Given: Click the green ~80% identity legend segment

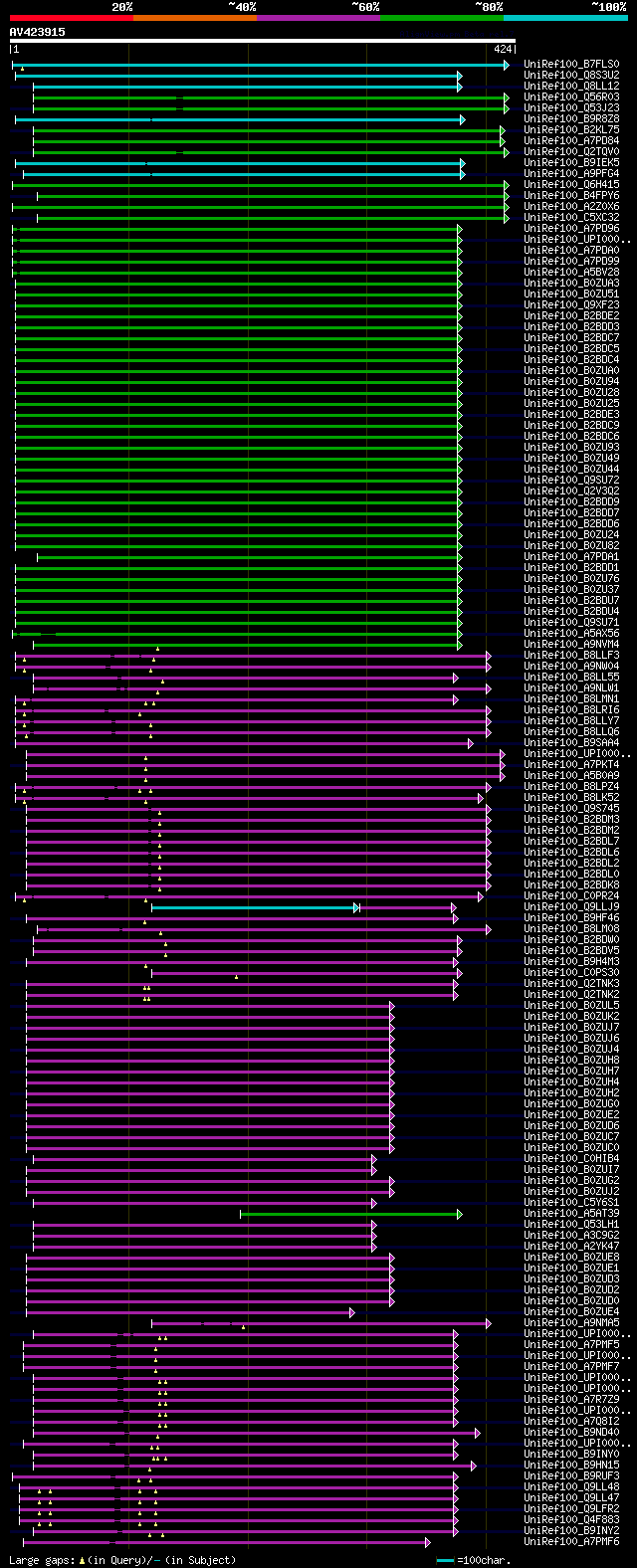Looking at the screenshot, I should click(441, 18).
